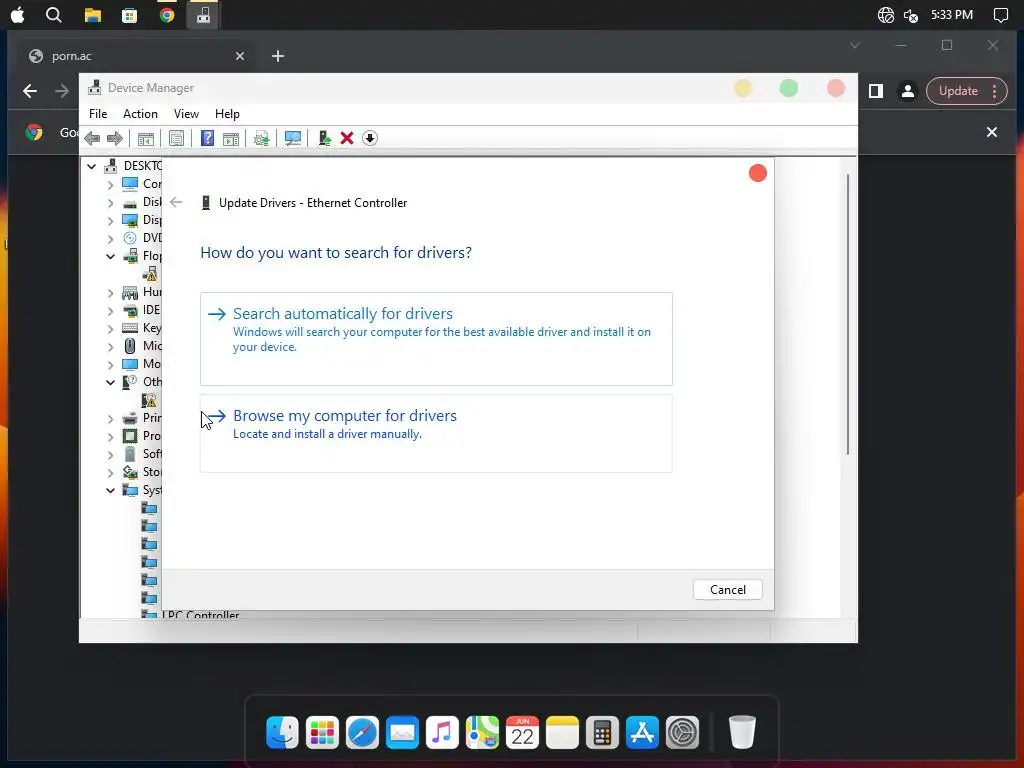Viewport: 1024px width, 768px height.
Task: Open the View menu in Device Manager
Action: coord(186,114)
